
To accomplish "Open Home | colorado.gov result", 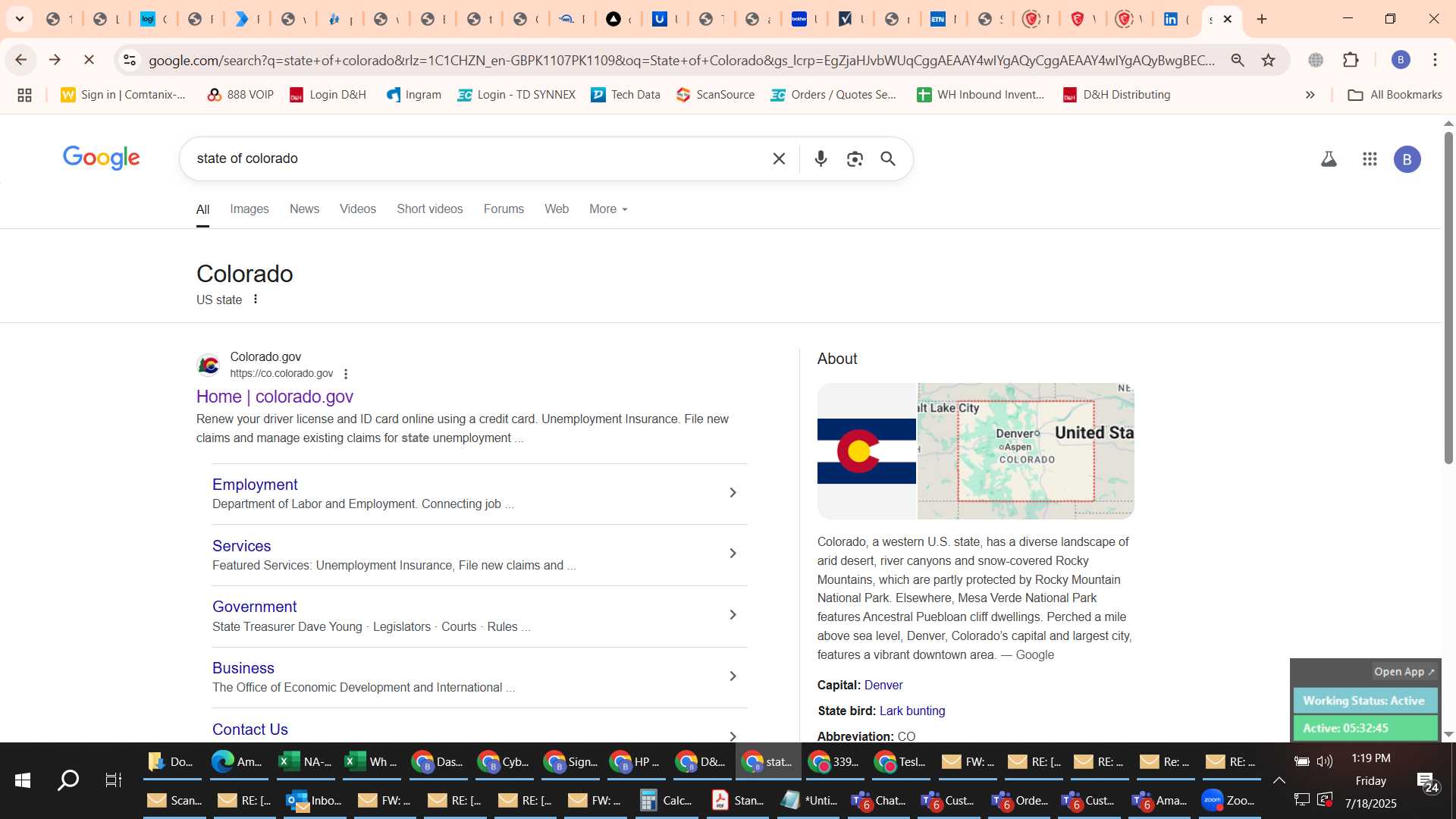I will pyautogui.click(x=275, y=397).
